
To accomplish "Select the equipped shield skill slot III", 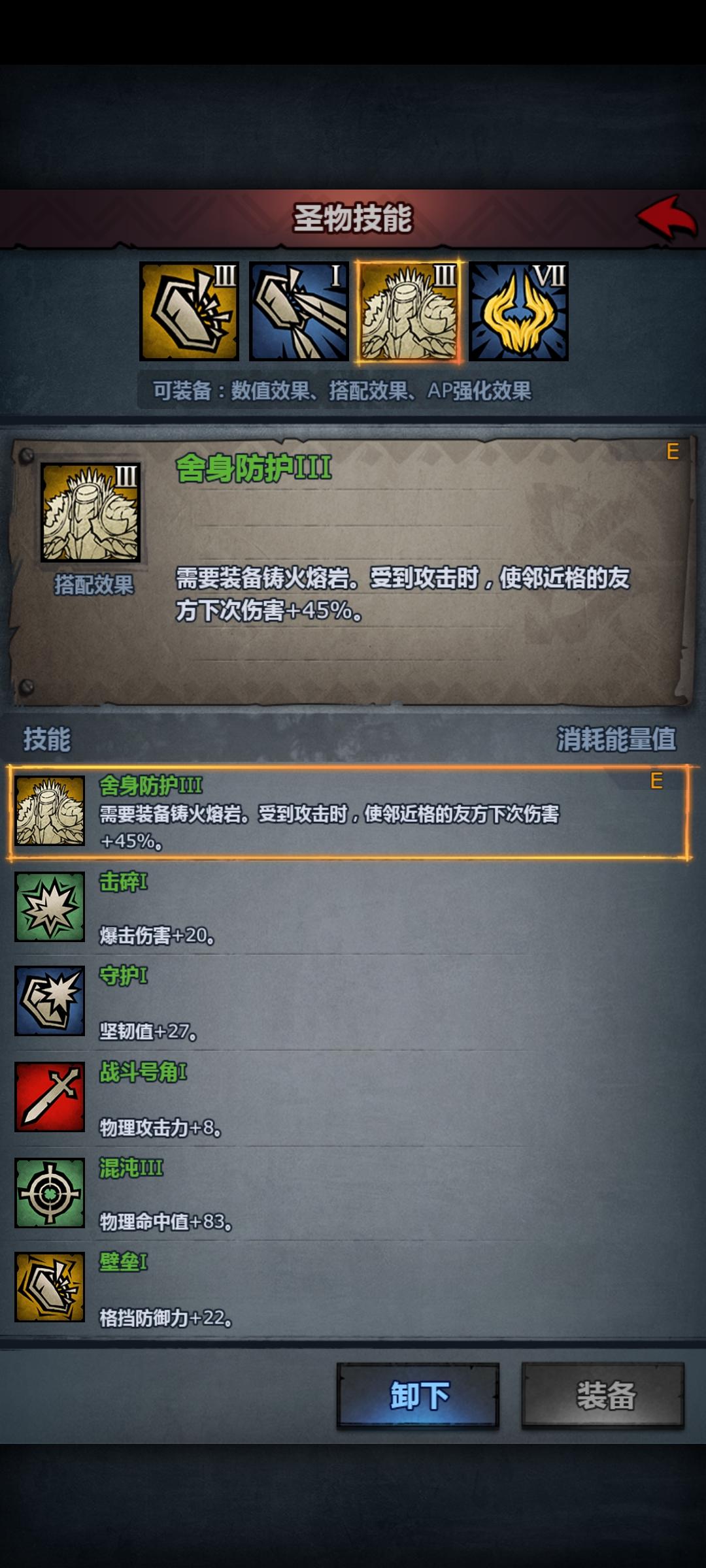I will (x=189, y=311).
